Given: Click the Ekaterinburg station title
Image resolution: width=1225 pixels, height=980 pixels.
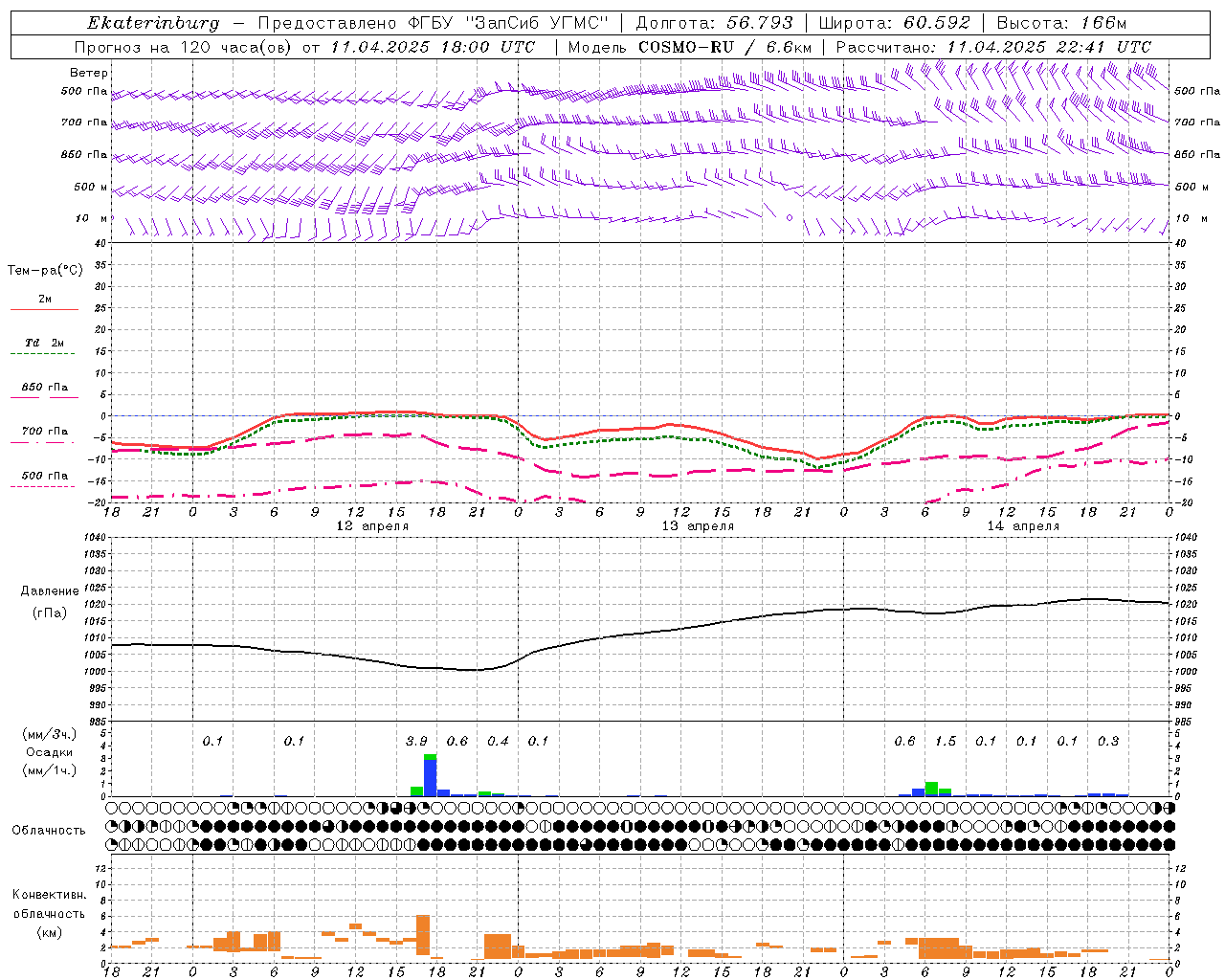Looking at the screenshot, I should pyautogui.click(x=153, y=23).
